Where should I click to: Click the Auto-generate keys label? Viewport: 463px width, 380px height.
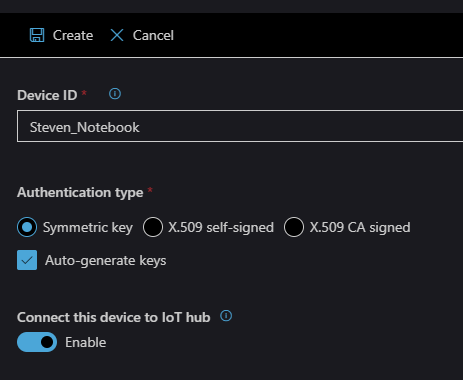(x=106, y=261)
